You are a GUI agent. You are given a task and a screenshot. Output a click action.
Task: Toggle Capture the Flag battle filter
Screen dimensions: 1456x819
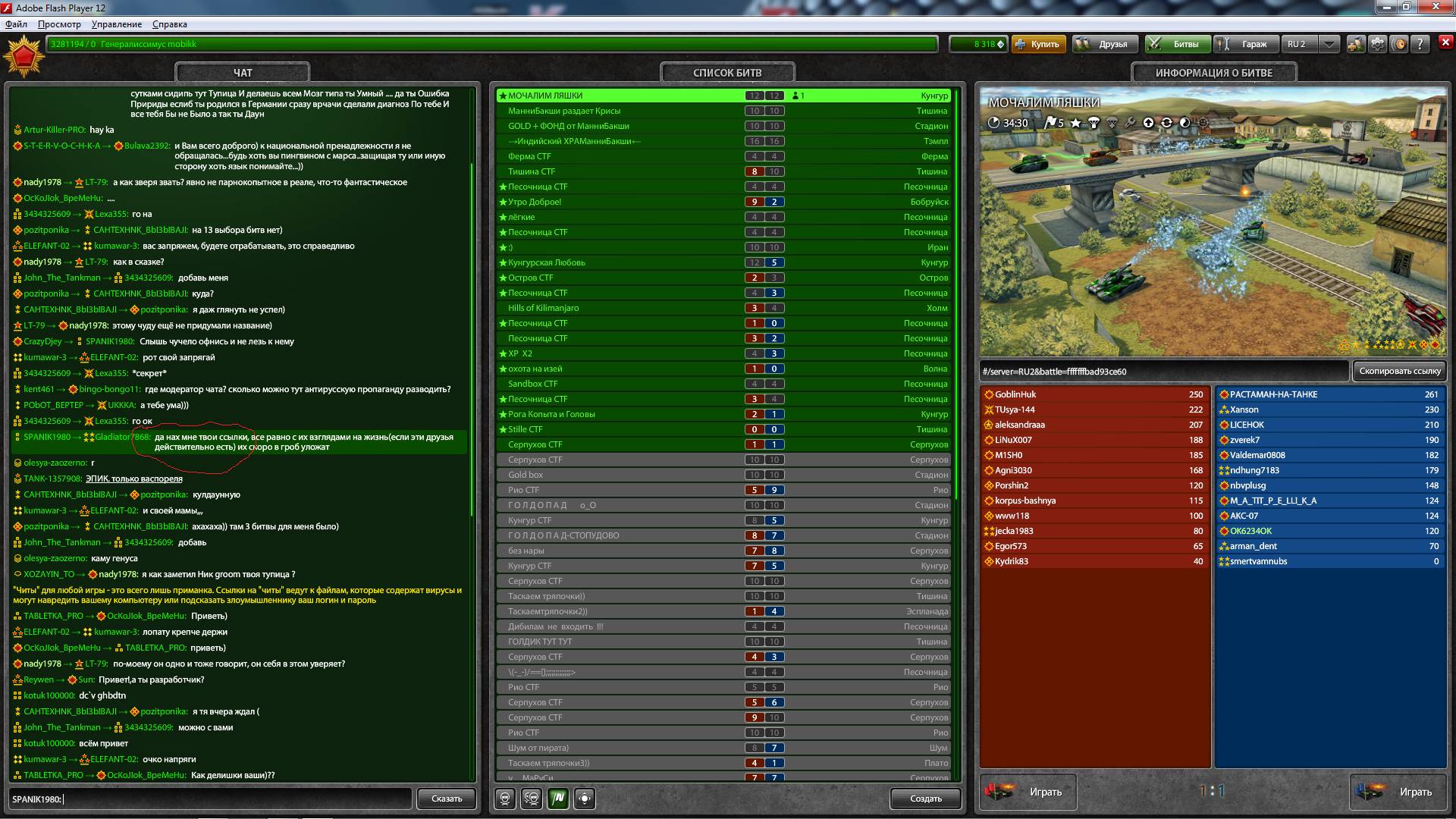click(x=558, y=798)
